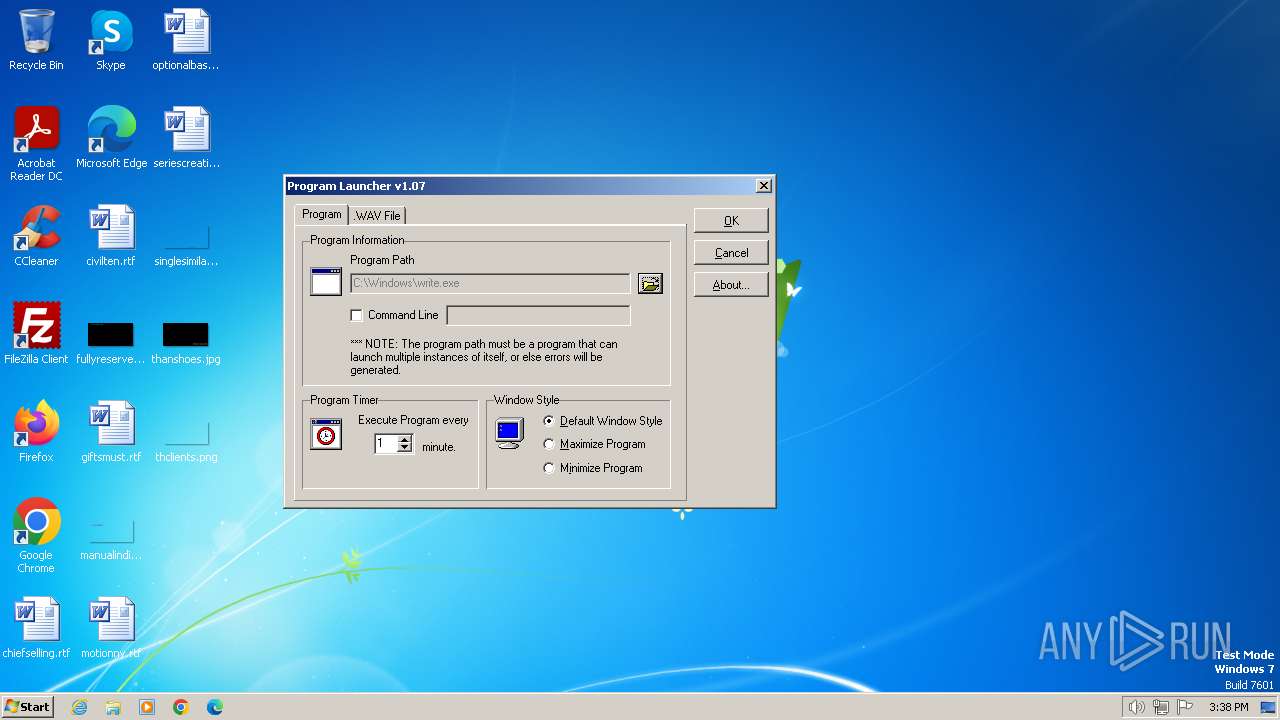Open Edge from the taskbar

[215, 707]
